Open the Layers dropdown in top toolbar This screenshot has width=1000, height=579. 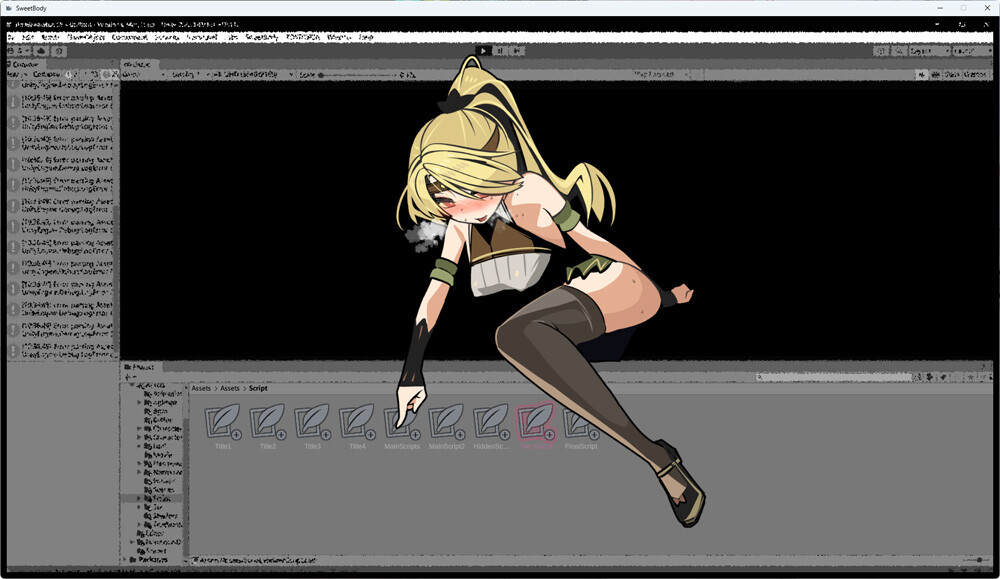pyautogui.click(x=929, y=51)
